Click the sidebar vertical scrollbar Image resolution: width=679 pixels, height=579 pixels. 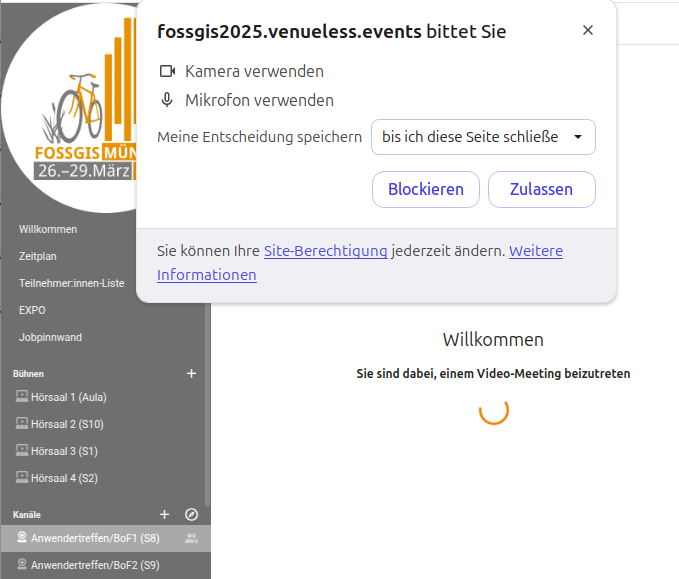click(x=207, y=400)
